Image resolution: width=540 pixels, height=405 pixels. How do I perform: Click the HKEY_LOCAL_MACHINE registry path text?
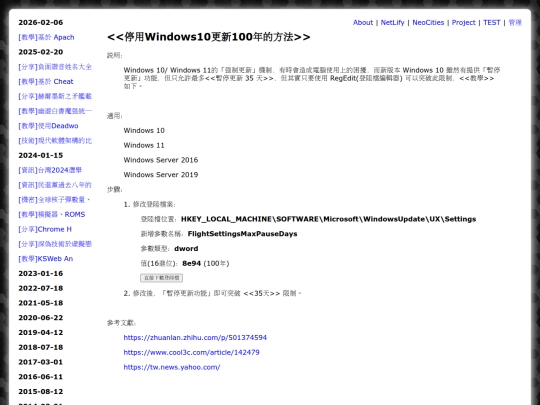click(329, 219)
